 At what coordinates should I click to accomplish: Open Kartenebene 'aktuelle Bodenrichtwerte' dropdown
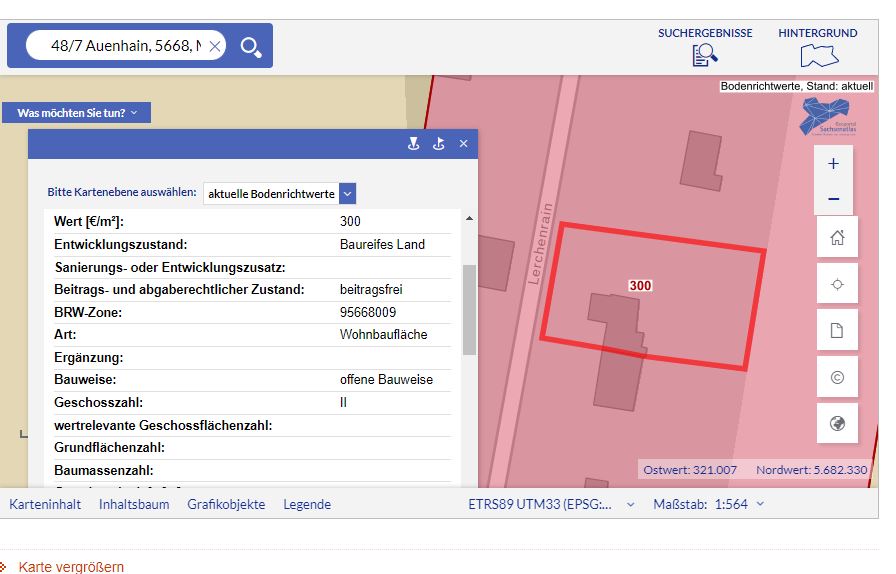click(x=279, y=194)
